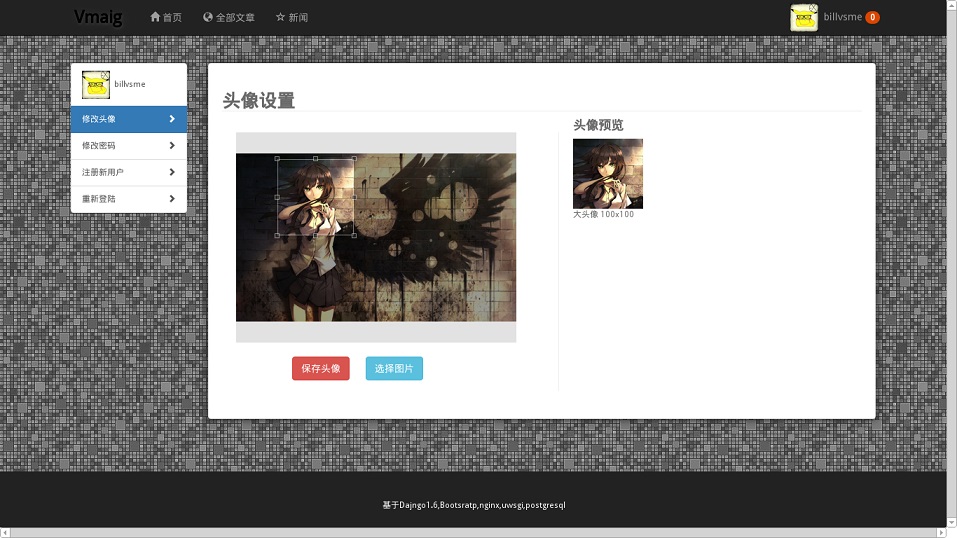Screen dimensions: 957x538
Task: Select 修改密码 in sidebar menu
Action: tap(129, 145)
